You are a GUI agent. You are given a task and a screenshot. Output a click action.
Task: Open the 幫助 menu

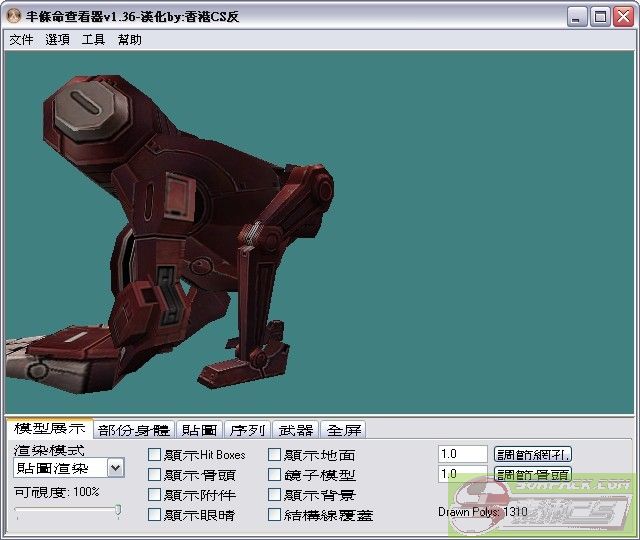coord(129,40)
